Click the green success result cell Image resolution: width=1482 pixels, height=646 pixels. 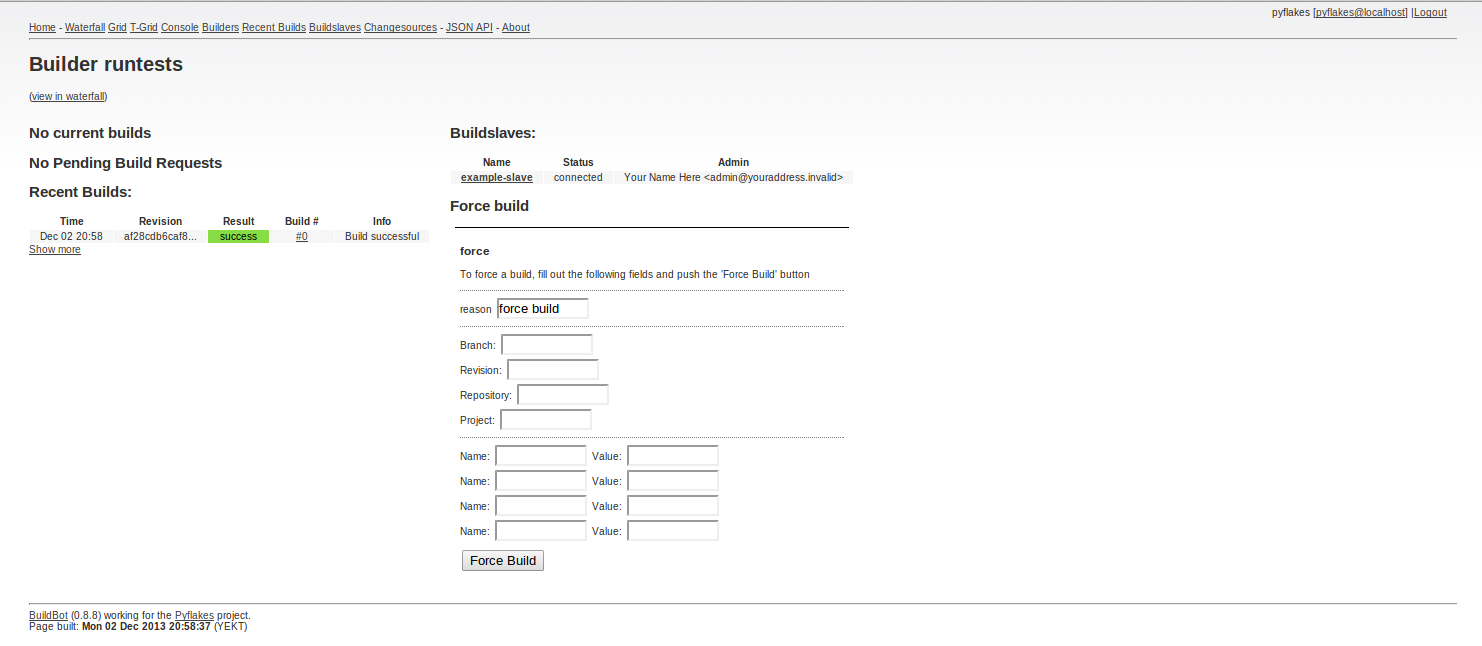point(238,237)
